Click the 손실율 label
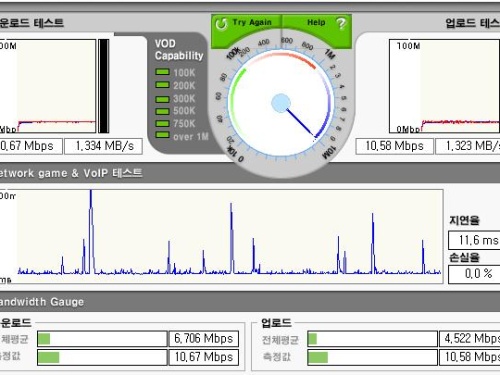Image resolution: width=500 pixels, height=375 pixels. [x=464, y=257]
